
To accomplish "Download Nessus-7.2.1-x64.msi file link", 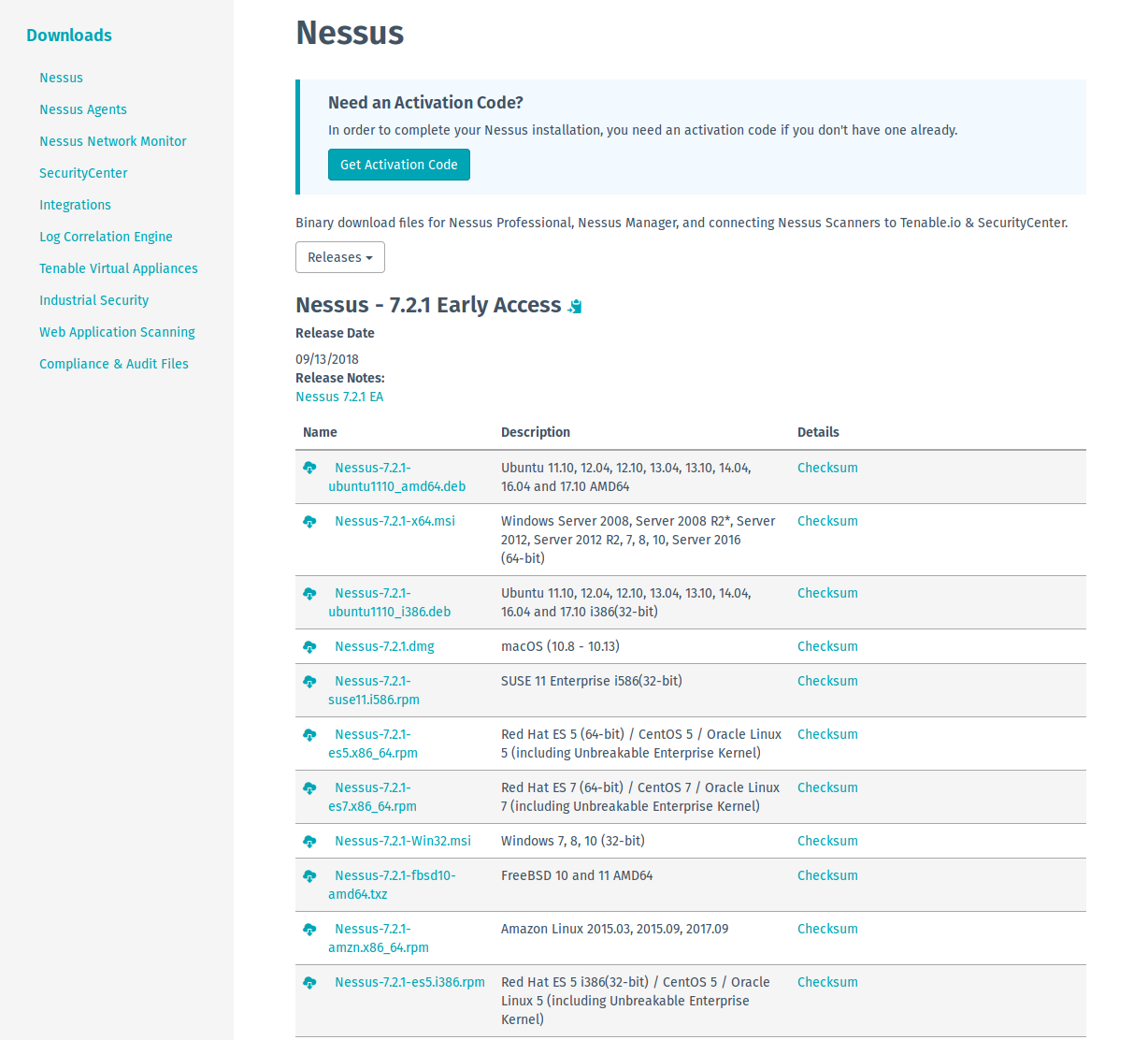I will [x=395, y=521].
